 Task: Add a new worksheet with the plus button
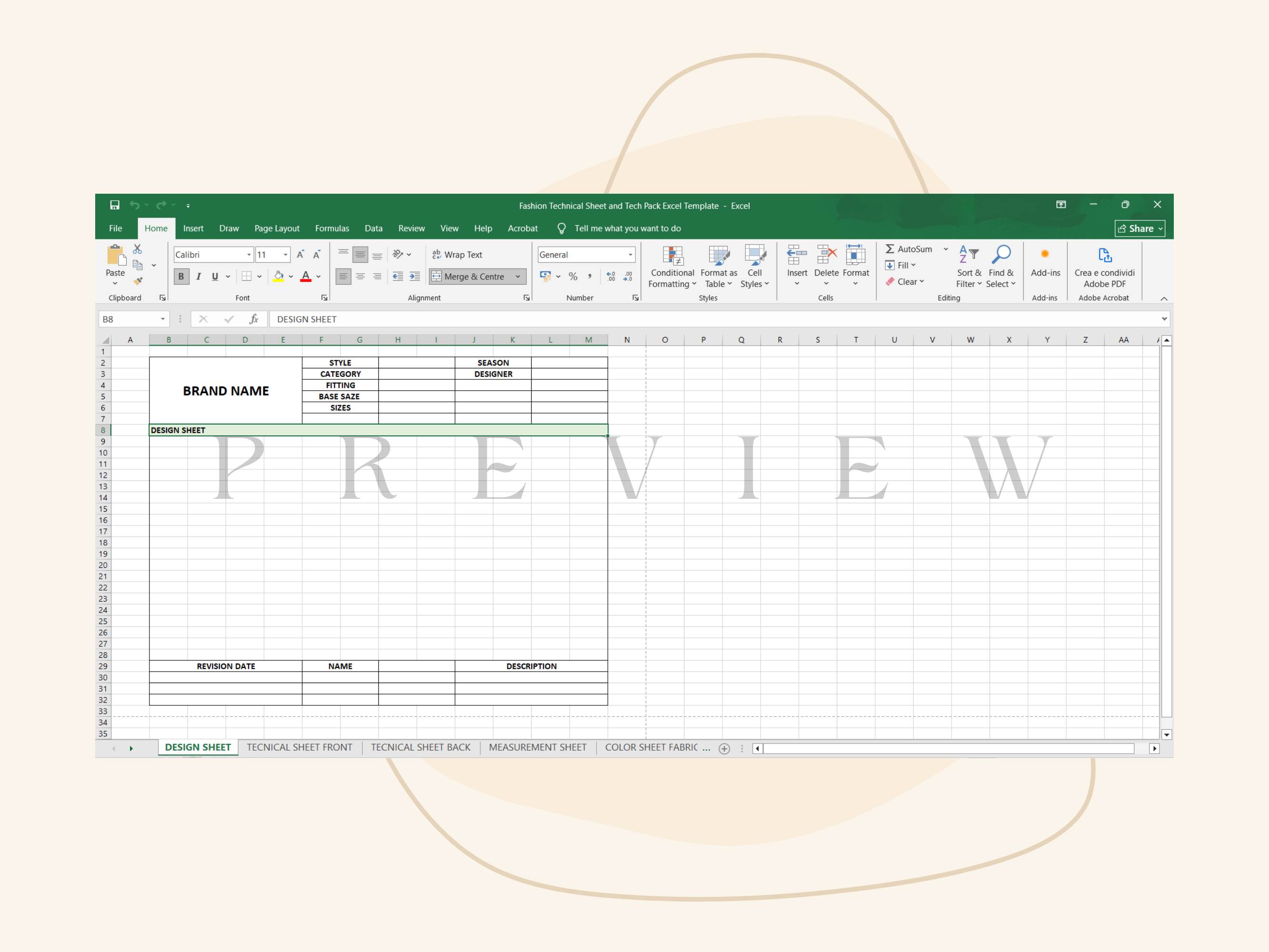(724, 748)
